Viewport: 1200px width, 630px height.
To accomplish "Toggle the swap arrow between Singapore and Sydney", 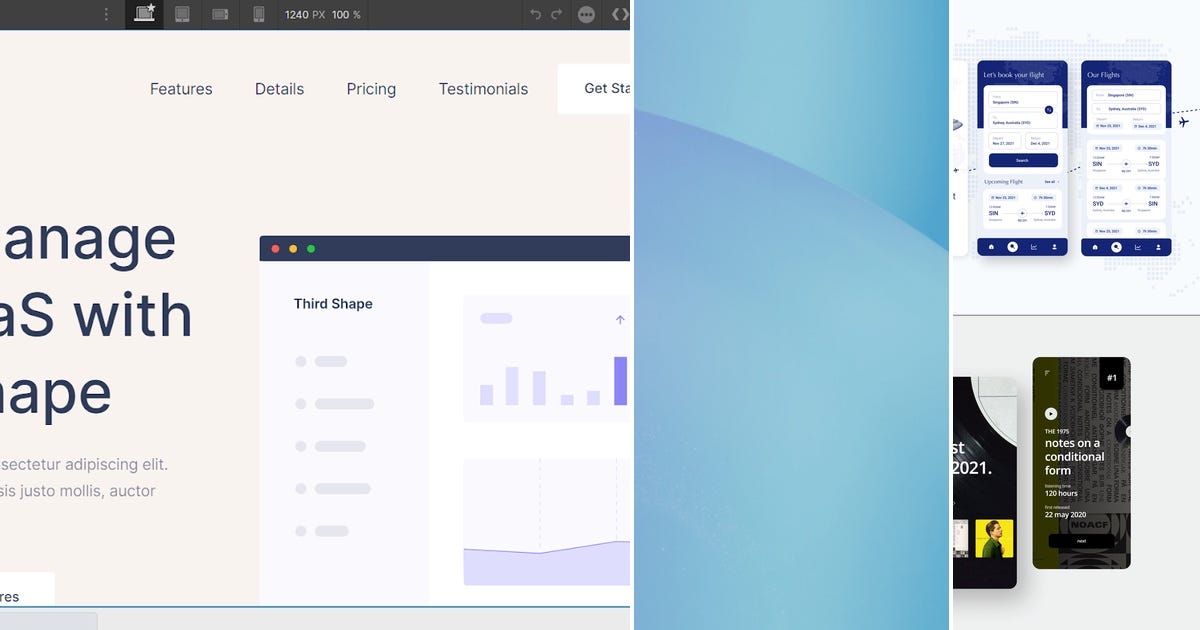I will coord(1048,110).
